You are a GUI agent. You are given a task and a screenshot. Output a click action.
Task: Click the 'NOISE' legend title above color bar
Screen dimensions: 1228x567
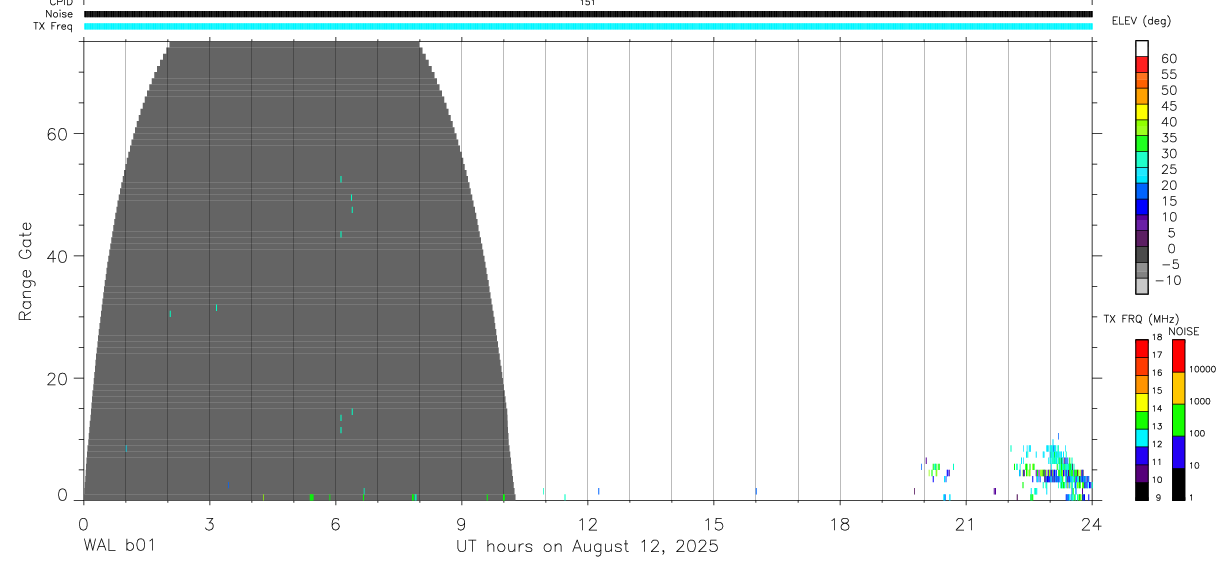1183,331
